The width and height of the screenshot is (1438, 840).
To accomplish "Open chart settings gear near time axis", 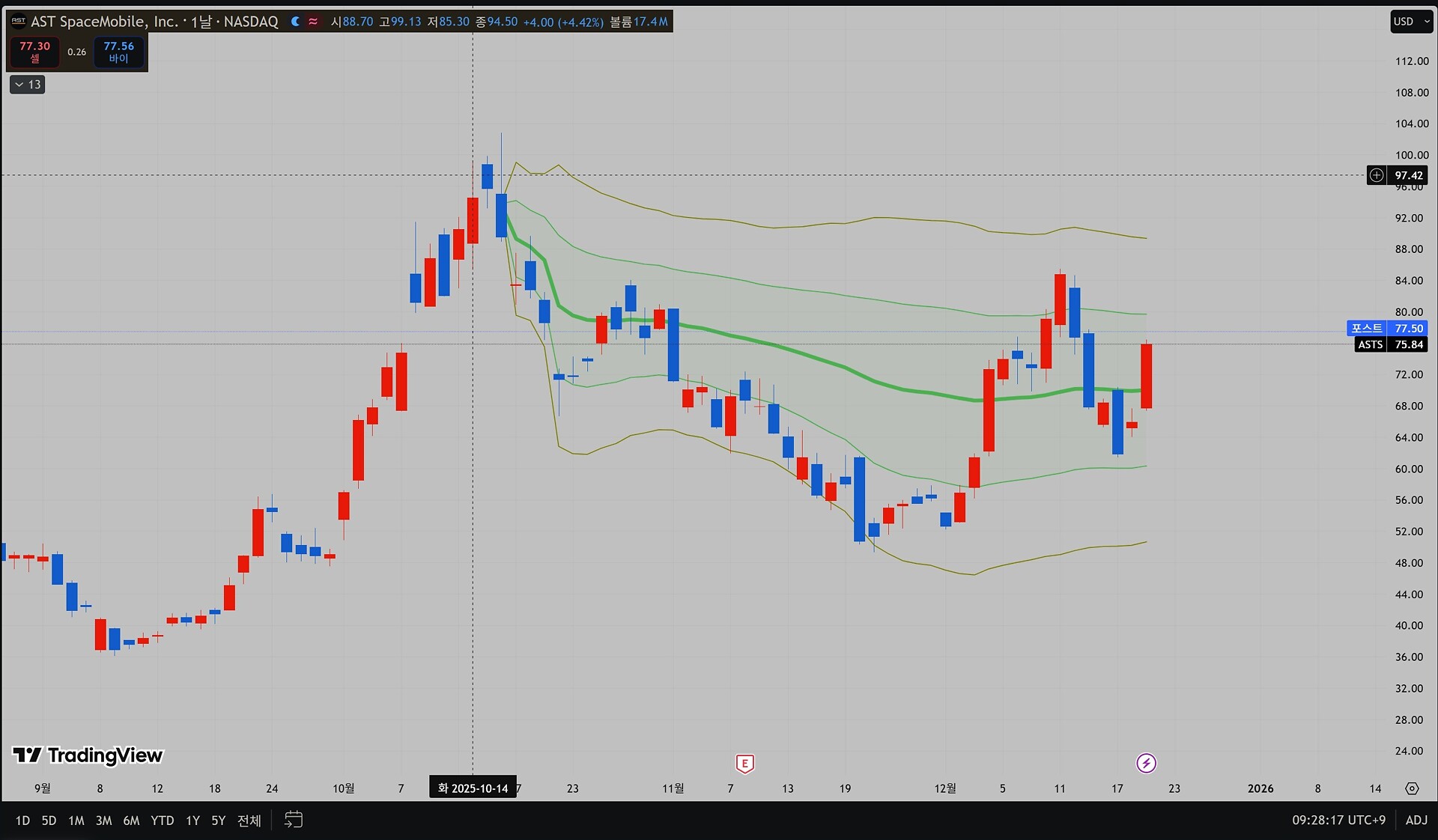I will pos(1412,788).
